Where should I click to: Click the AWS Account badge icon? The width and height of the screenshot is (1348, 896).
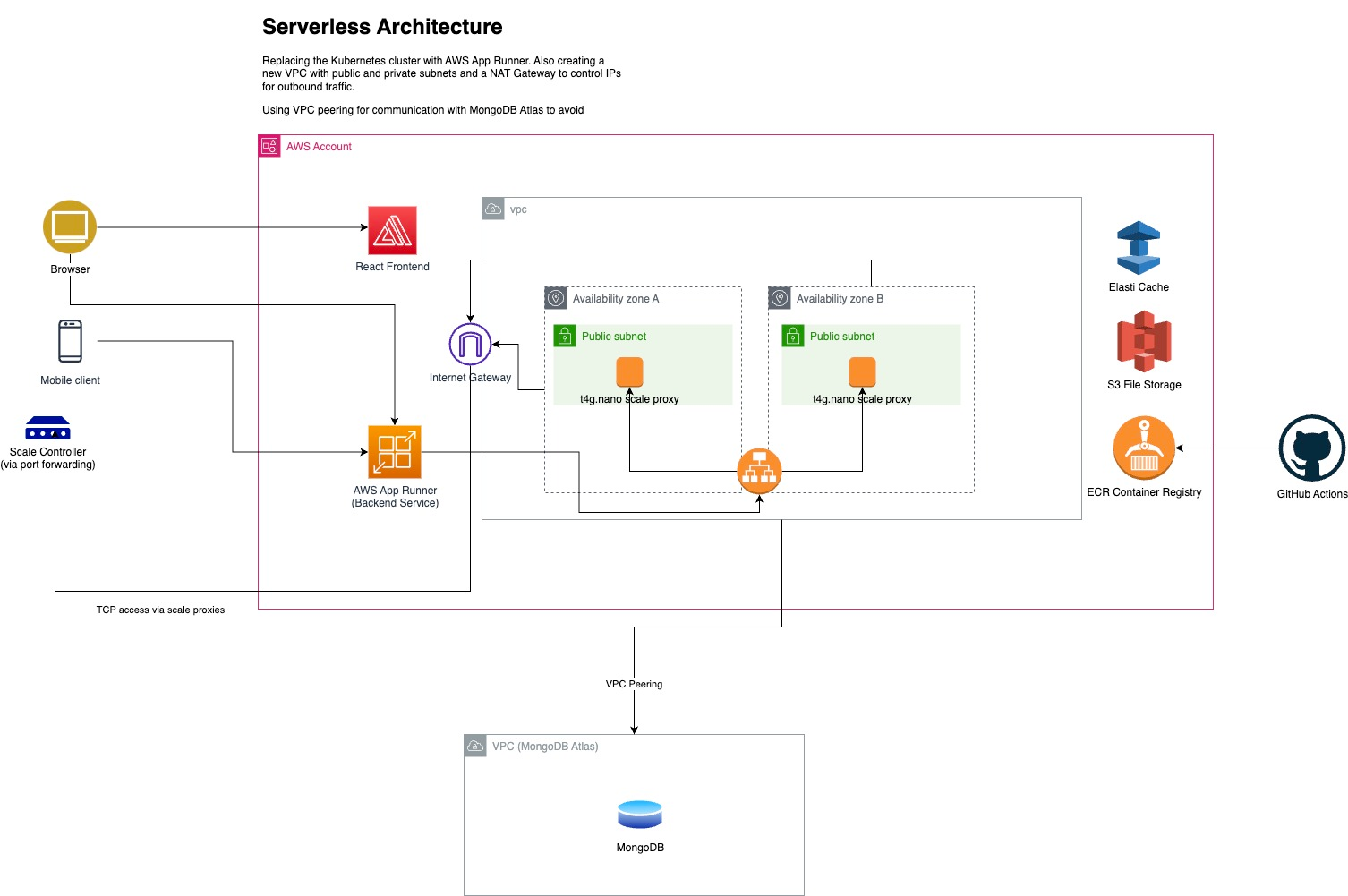[269, 146]
